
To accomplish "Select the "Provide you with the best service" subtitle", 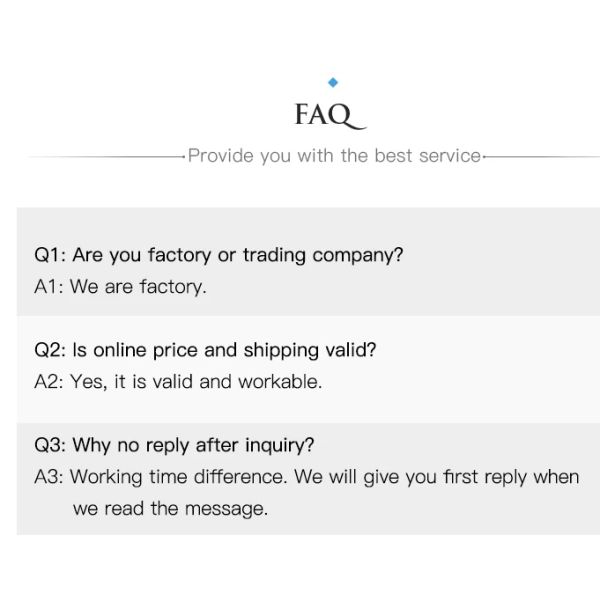I will [x=334, y=156].
